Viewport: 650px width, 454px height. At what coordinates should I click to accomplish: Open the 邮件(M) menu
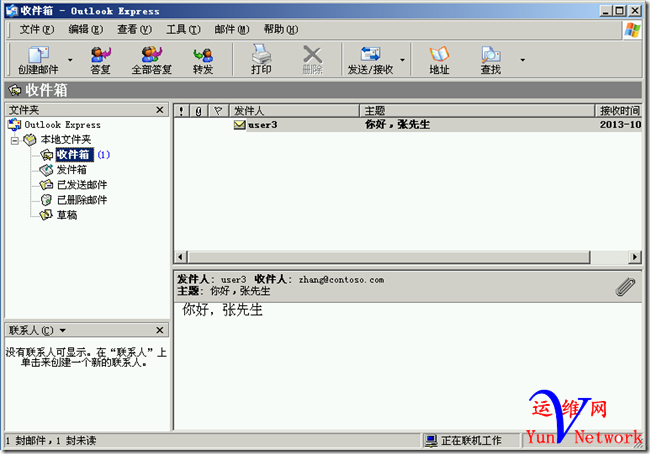point(232,29)
